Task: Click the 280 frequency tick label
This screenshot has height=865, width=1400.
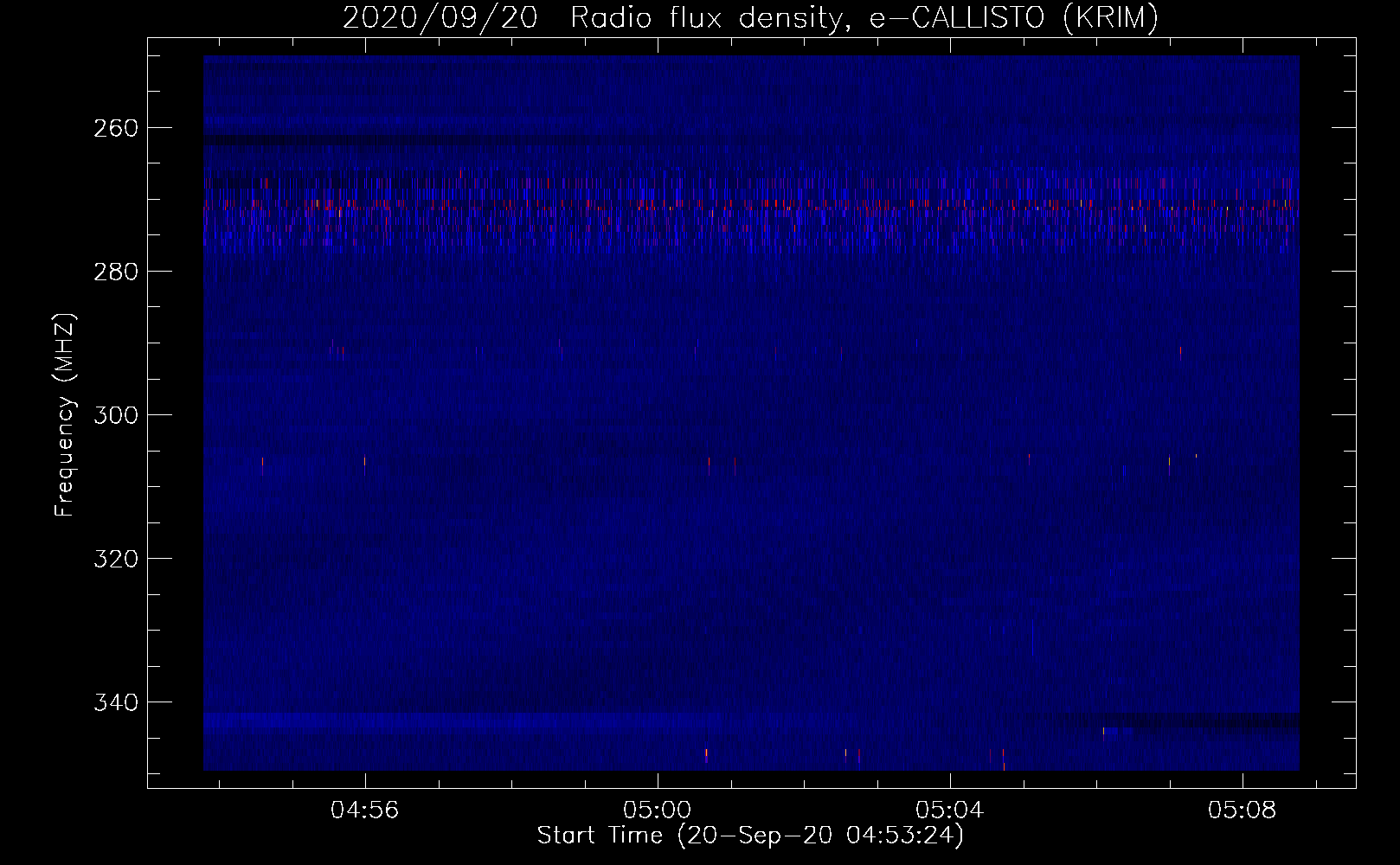Action: [114, 272]
